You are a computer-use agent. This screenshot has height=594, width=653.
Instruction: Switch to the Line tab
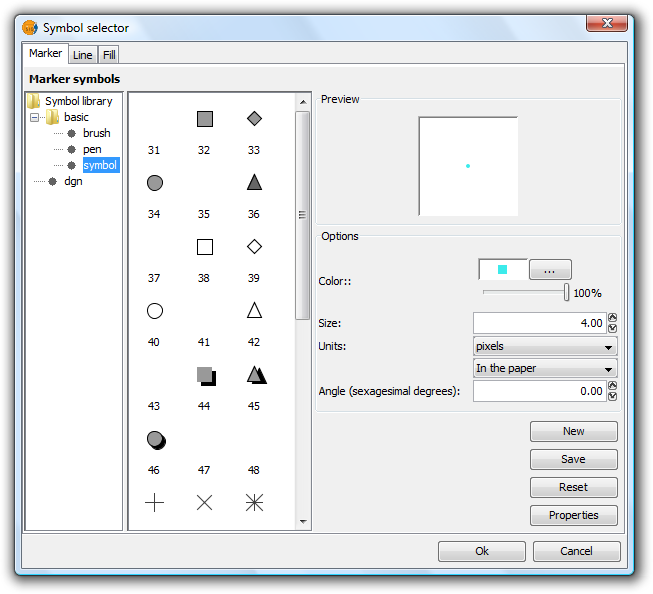pos(82,55)
